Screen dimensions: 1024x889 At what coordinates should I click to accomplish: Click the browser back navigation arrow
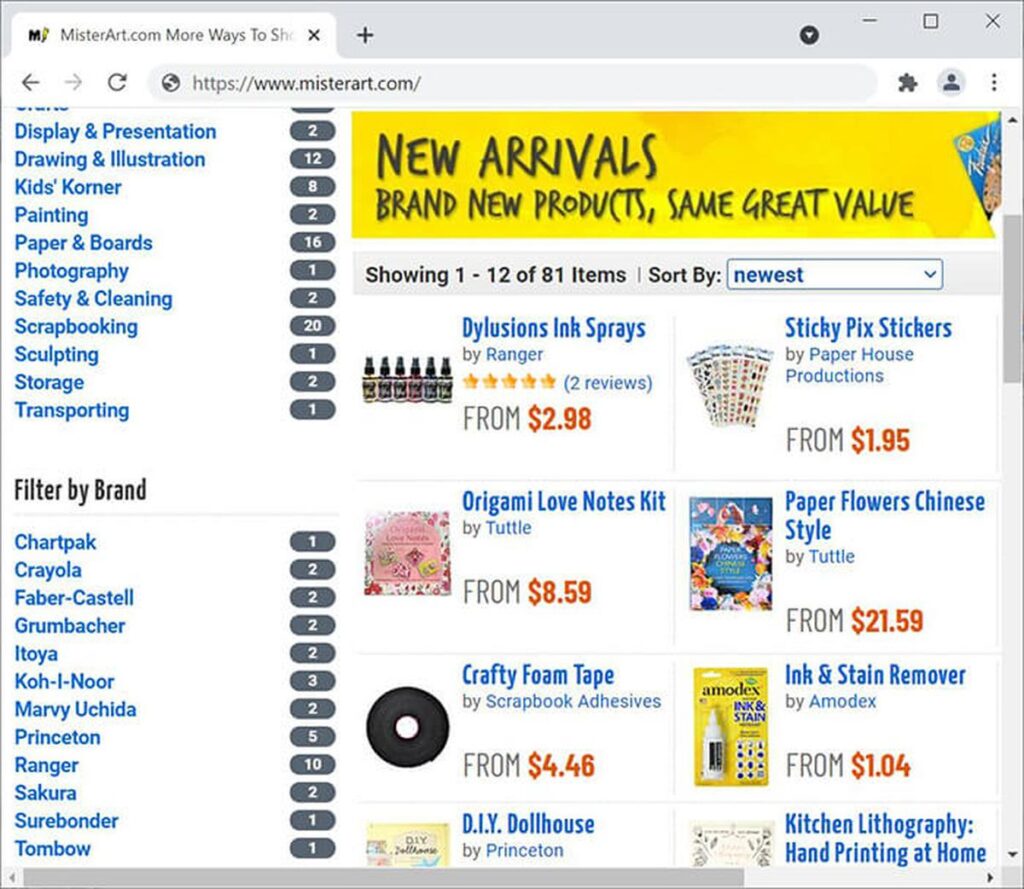point(30,82)
